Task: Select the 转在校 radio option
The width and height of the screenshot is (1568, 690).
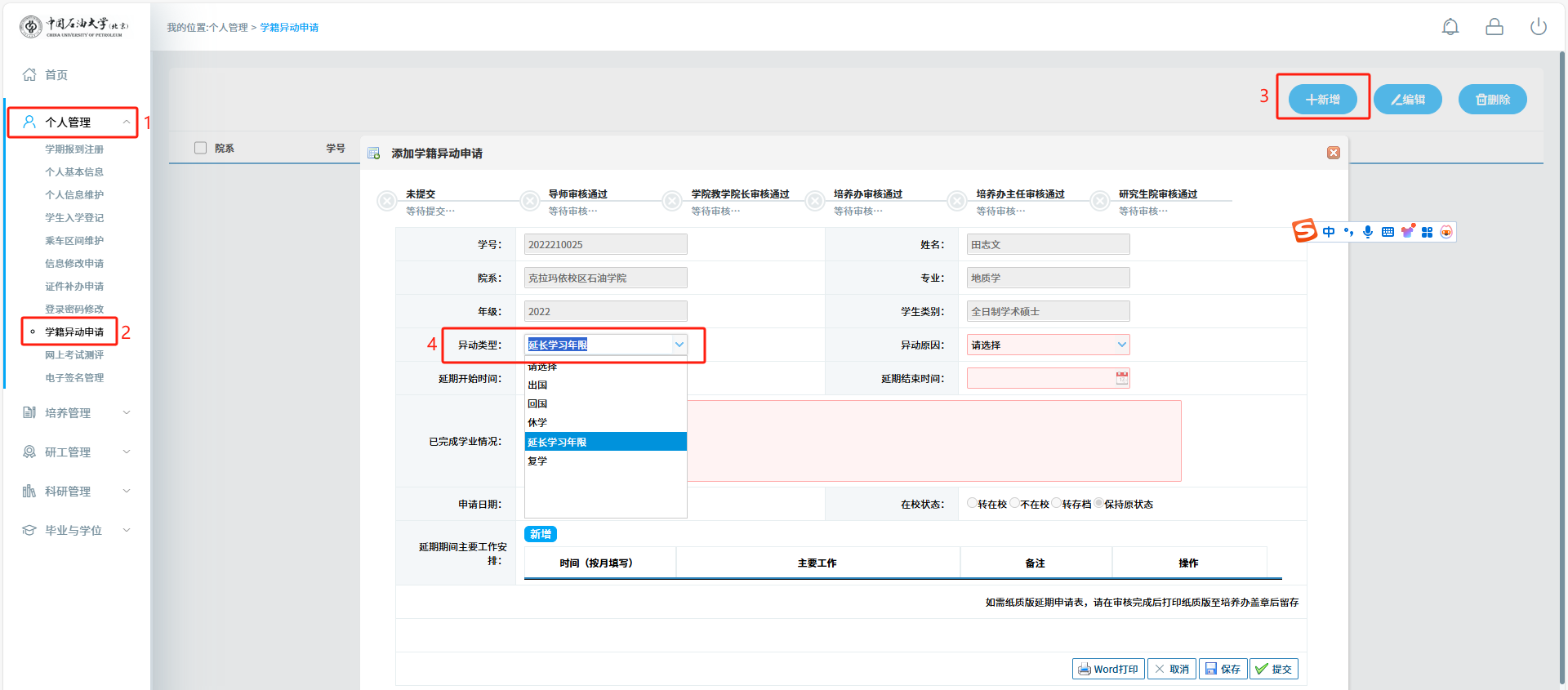Action: pos(972,503)
